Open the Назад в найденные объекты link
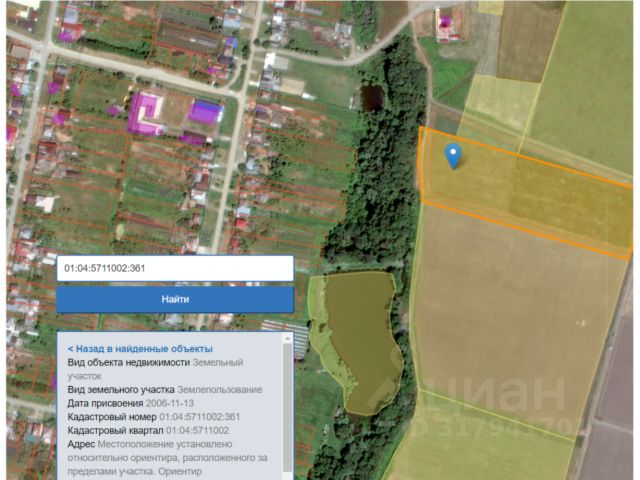Screen dimensions: 640x480 click(140, 349)
